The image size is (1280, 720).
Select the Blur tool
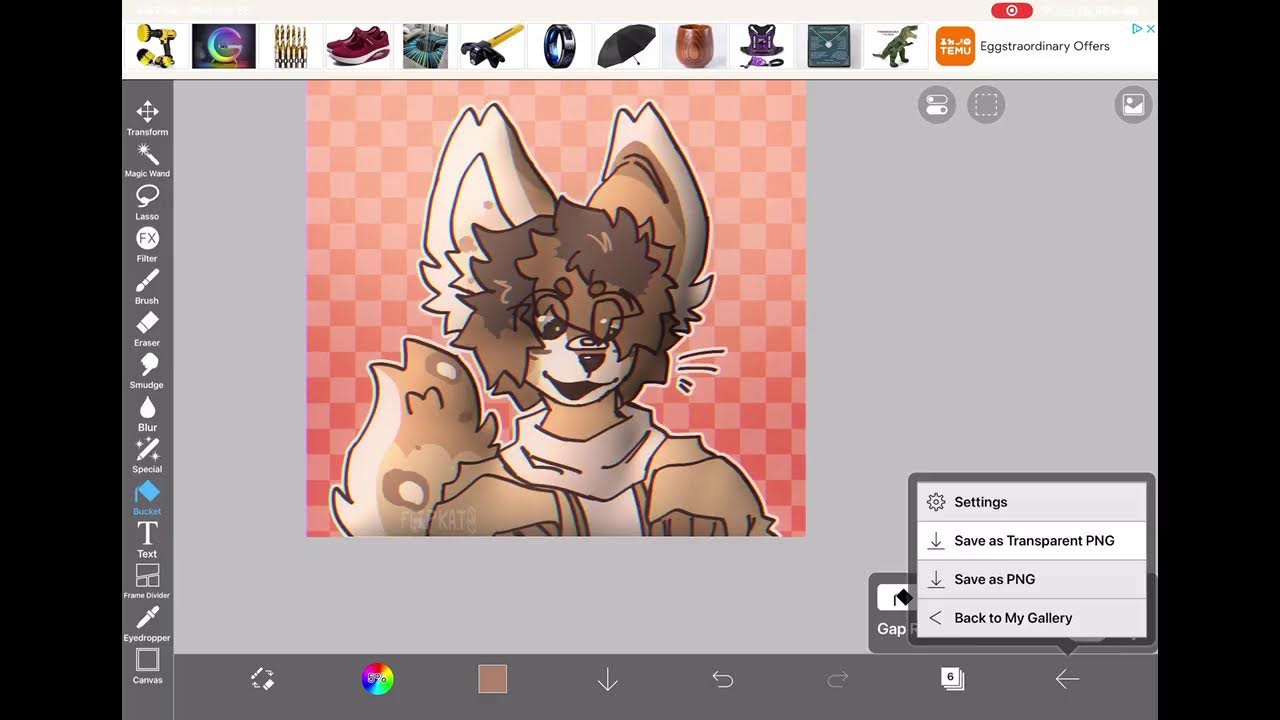pyautogui.click(x=147, y=413)
